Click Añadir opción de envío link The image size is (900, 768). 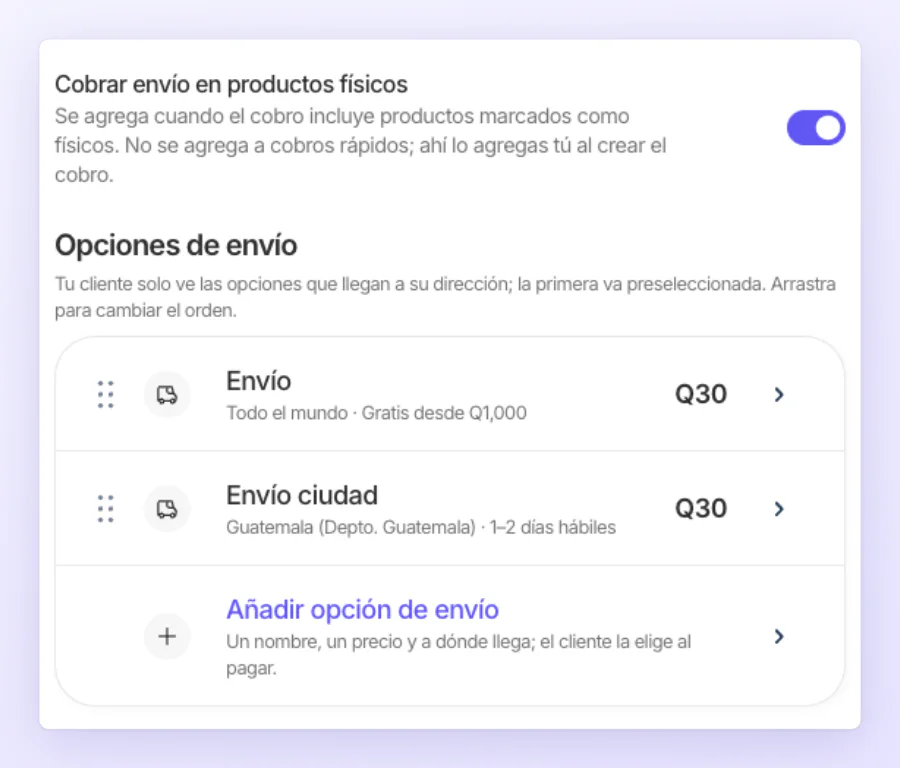click(x=363, y=609)
